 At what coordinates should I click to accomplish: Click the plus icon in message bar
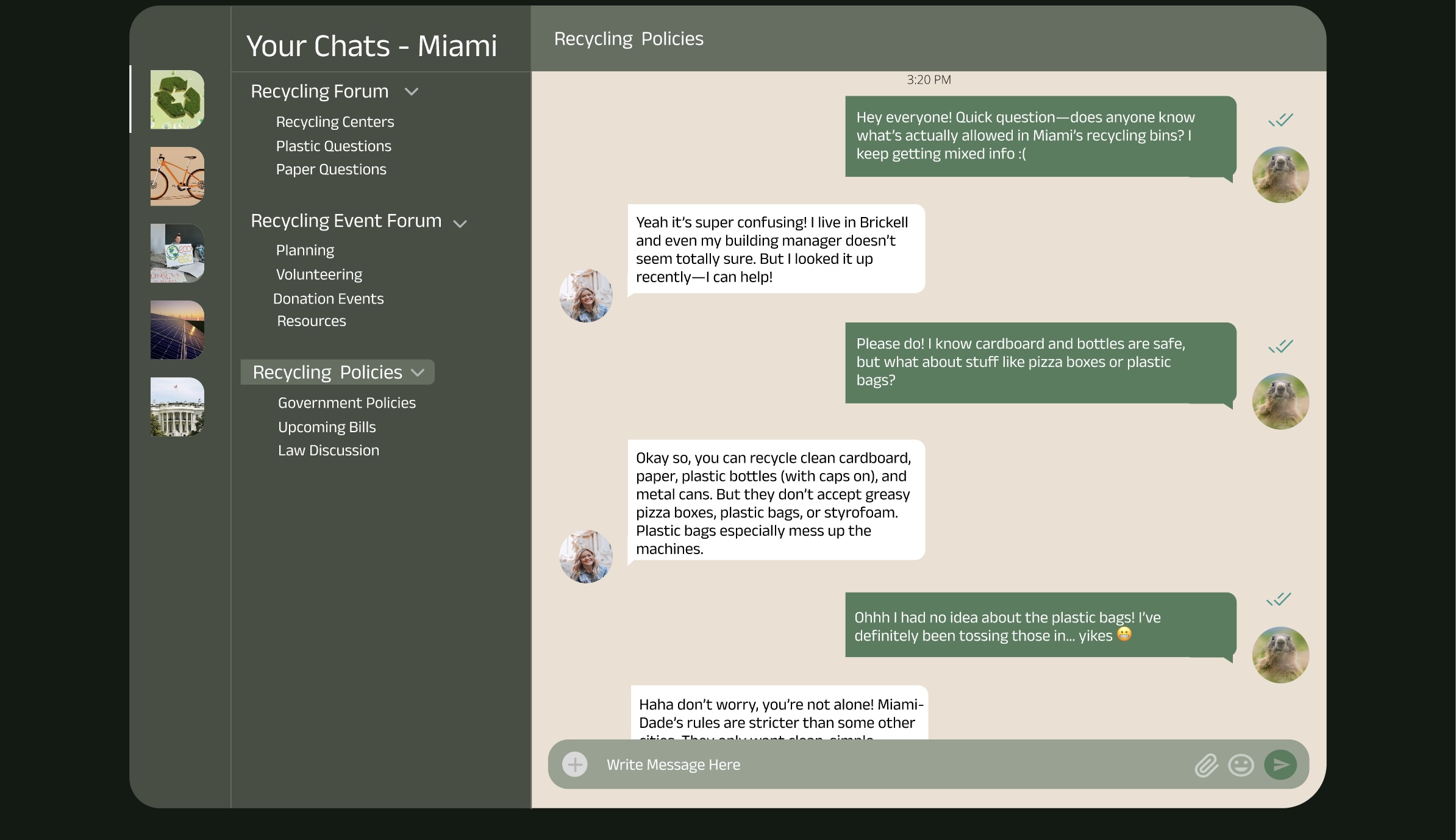tap(574, 764)
